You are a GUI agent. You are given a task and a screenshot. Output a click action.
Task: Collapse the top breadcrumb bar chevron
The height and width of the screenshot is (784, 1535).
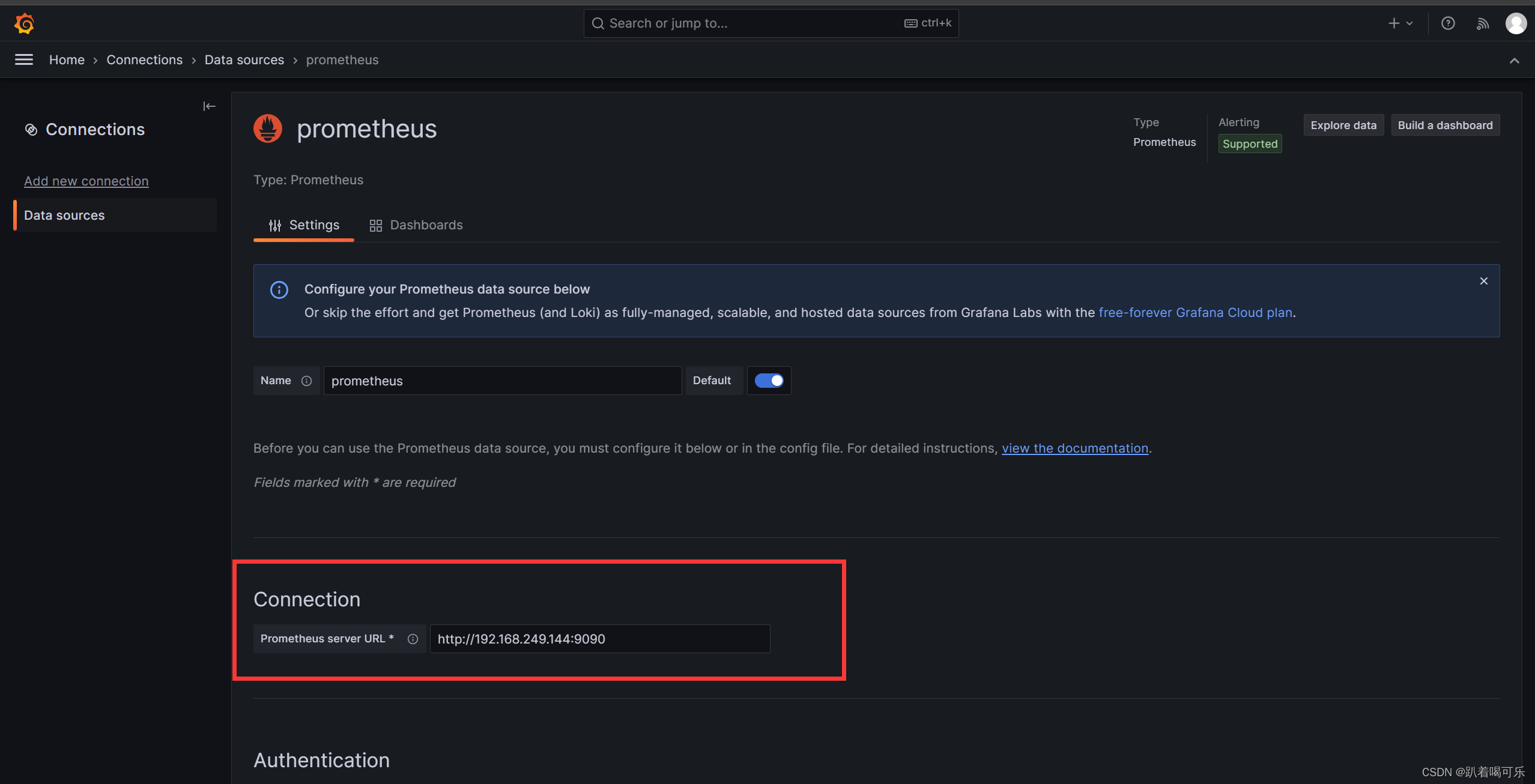coord(1515,61)
